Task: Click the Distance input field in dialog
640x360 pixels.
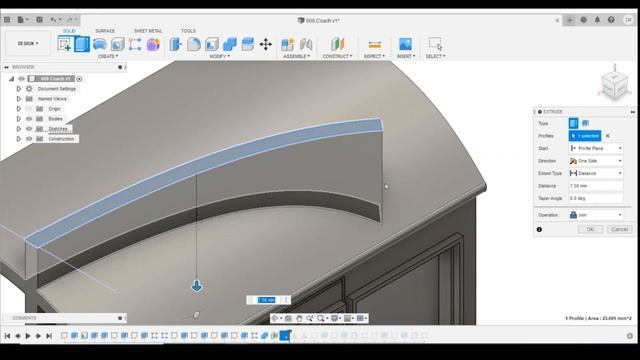Action: click(596, 186)
